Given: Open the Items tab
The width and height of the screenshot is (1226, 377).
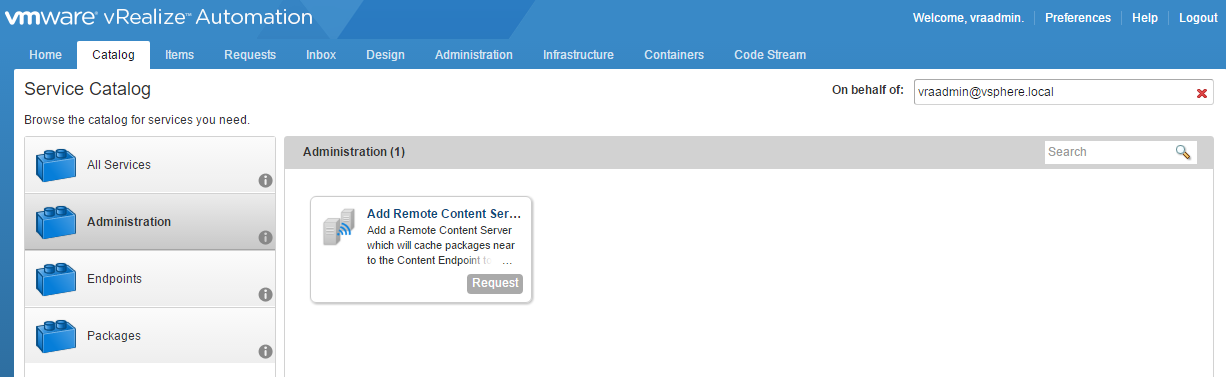Looking at the screenshot, I should click(180, 55).
